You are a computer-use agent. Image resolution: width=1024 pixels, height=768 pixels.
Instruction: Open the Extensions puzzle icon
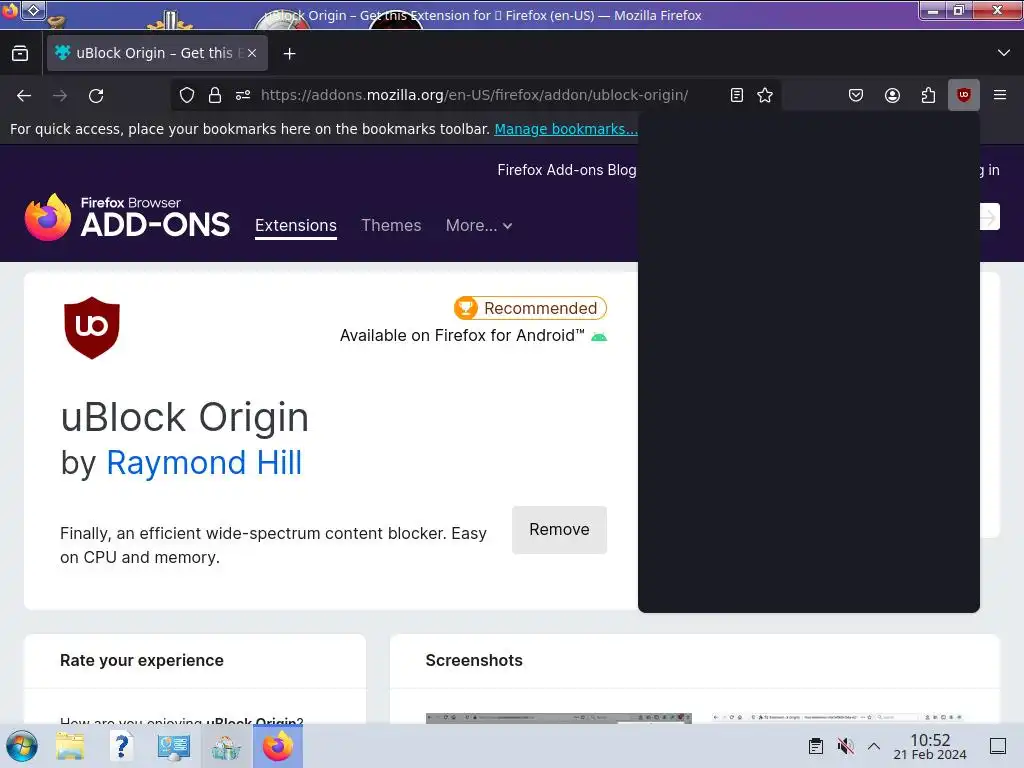928,95
